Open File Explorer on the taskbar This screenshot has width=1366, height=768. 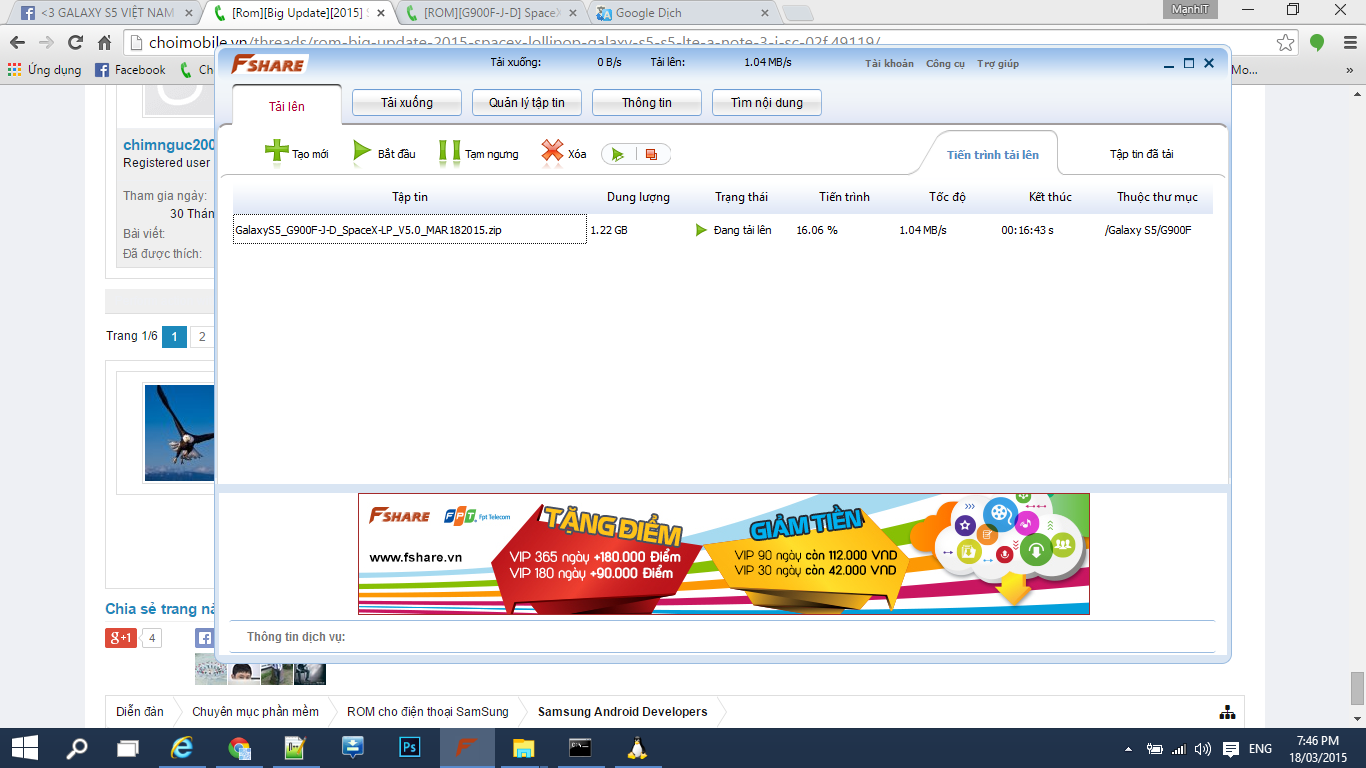click(524, 748)
